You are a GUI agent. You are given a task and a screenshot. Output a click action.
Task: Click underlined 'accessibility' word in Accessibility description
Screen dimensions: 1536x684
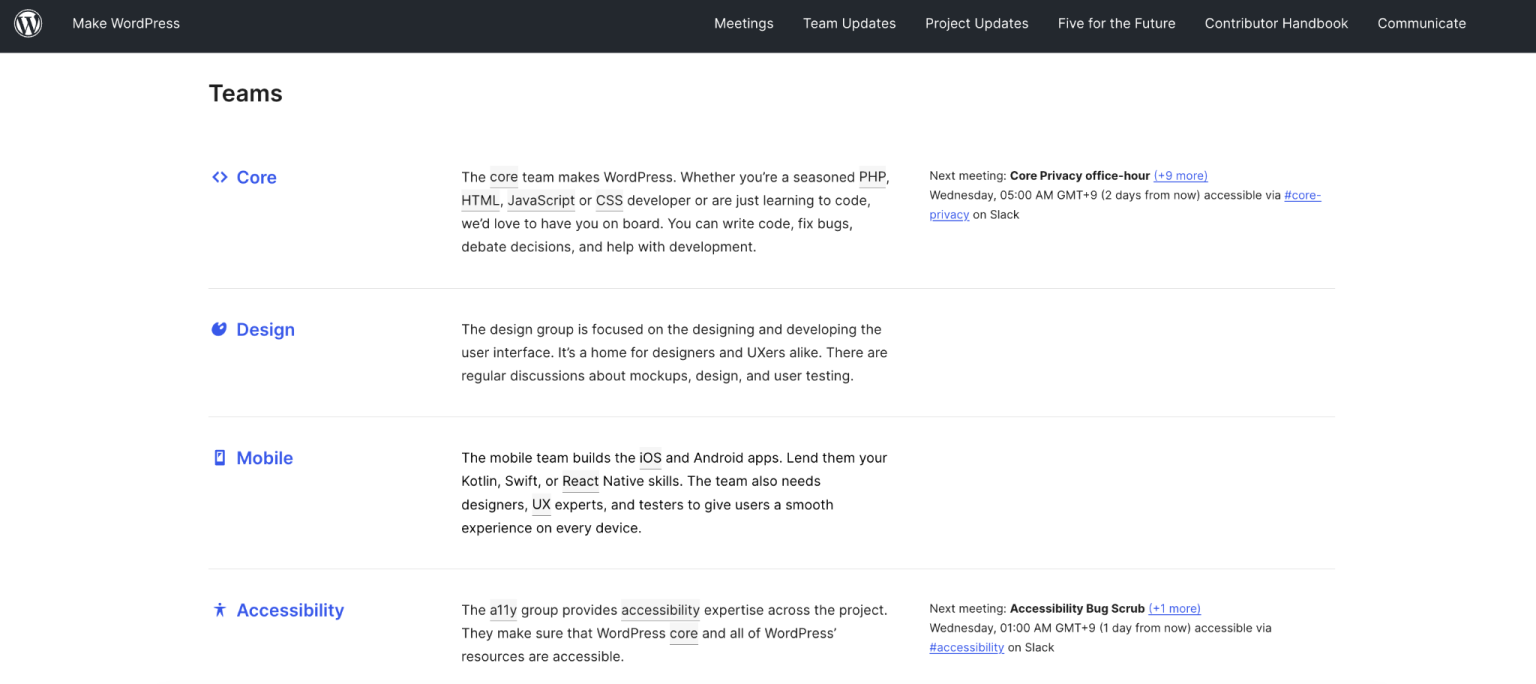pos(660,610)
